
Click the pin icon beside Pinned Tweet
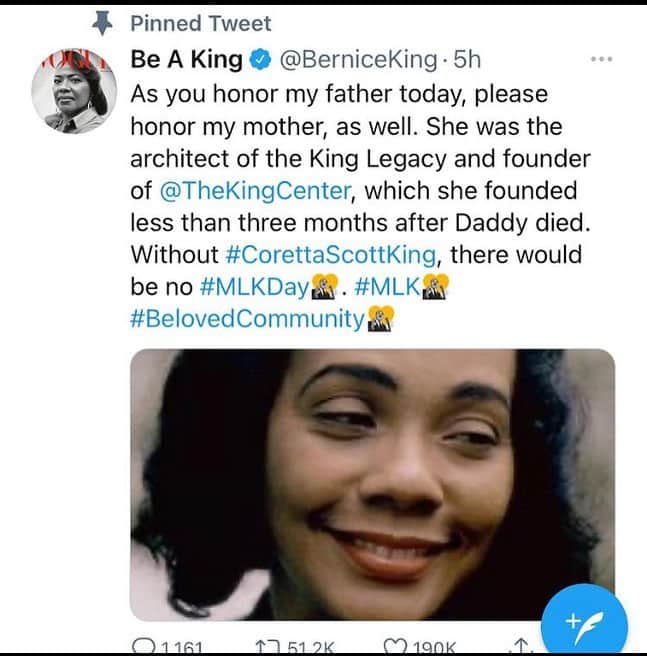pyautogui.click(x=102, y=23)
